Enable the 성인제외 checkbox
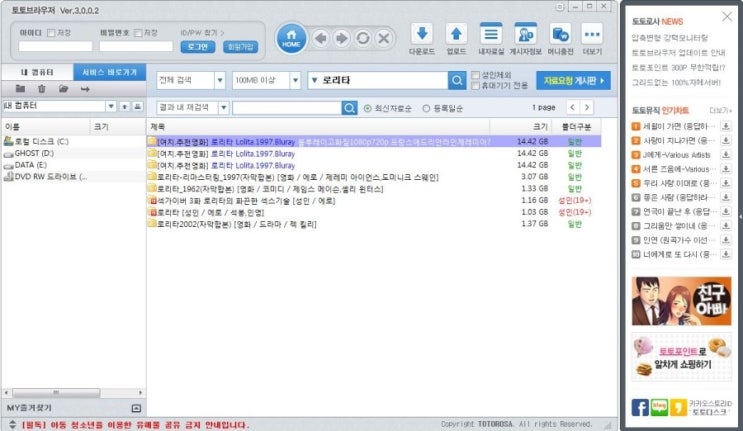Screen dimensions: 743x431 (x=475, y=75)
